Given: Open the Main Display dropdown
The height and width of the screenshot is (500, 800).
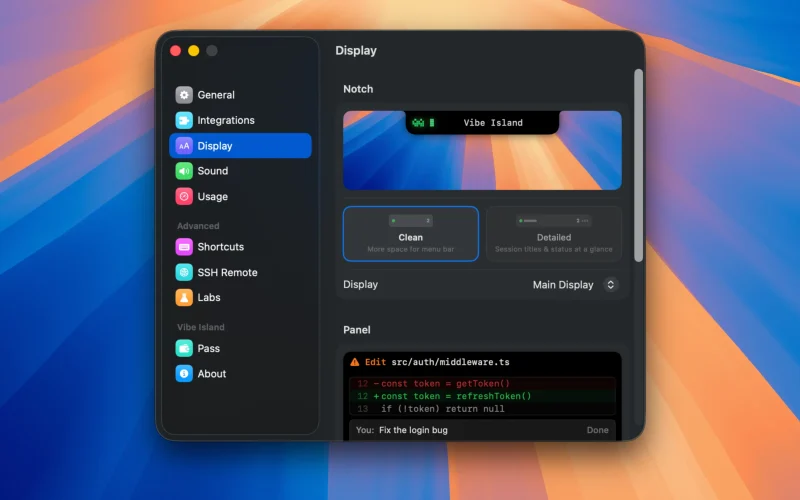Looking at the screenshot, I should coord(576,285).
